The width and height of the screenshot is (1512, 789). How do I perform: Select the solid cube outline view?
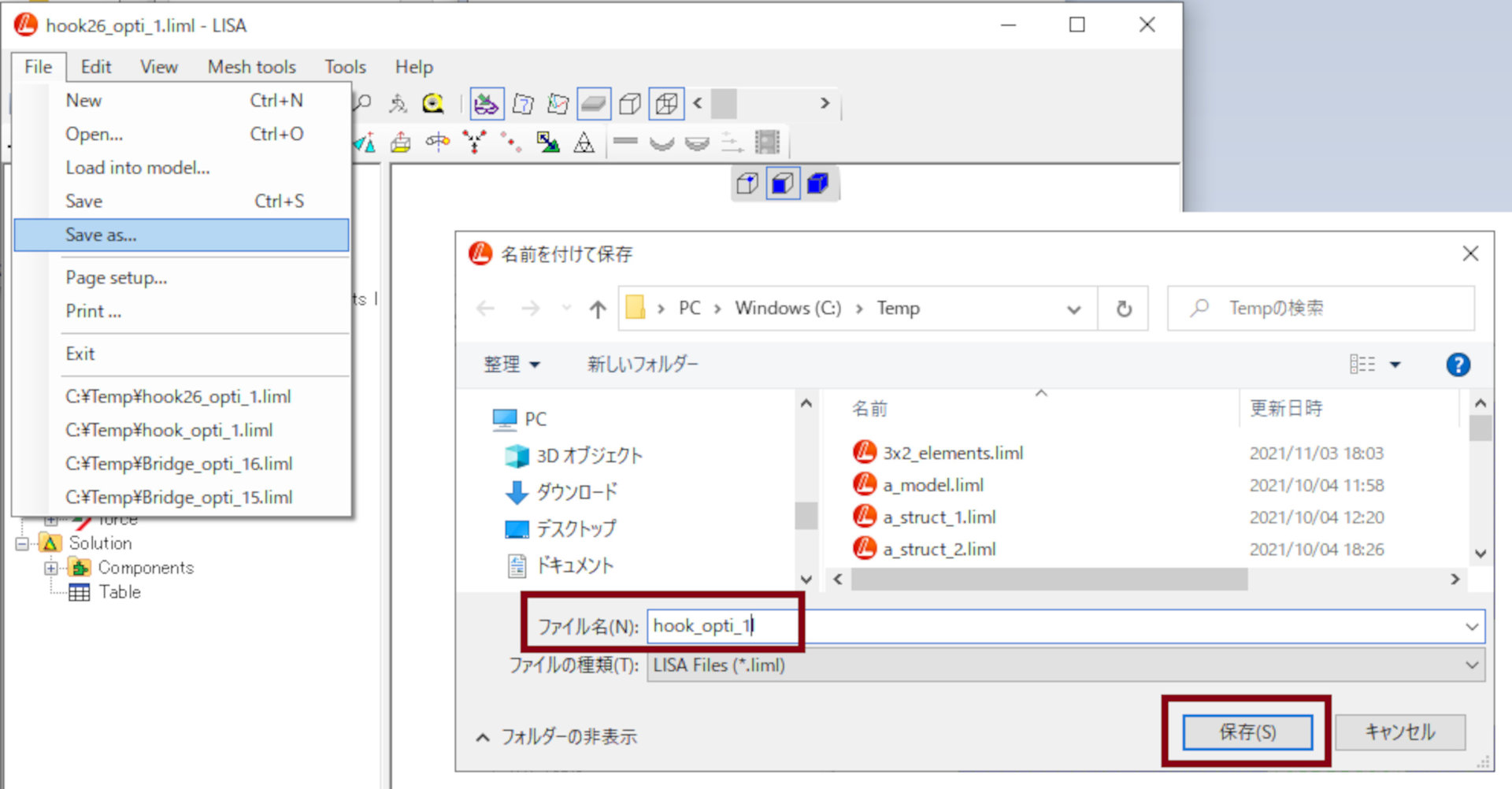pyautogui.click(x=630, y=103)
